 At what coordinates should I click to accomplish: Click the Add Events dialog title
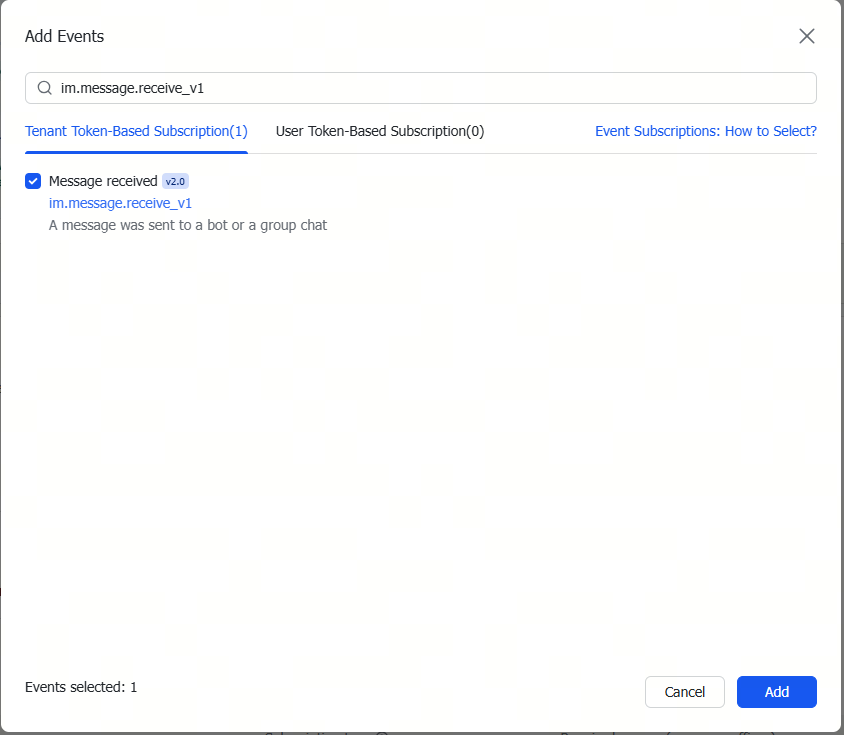[x=65, y=36]
